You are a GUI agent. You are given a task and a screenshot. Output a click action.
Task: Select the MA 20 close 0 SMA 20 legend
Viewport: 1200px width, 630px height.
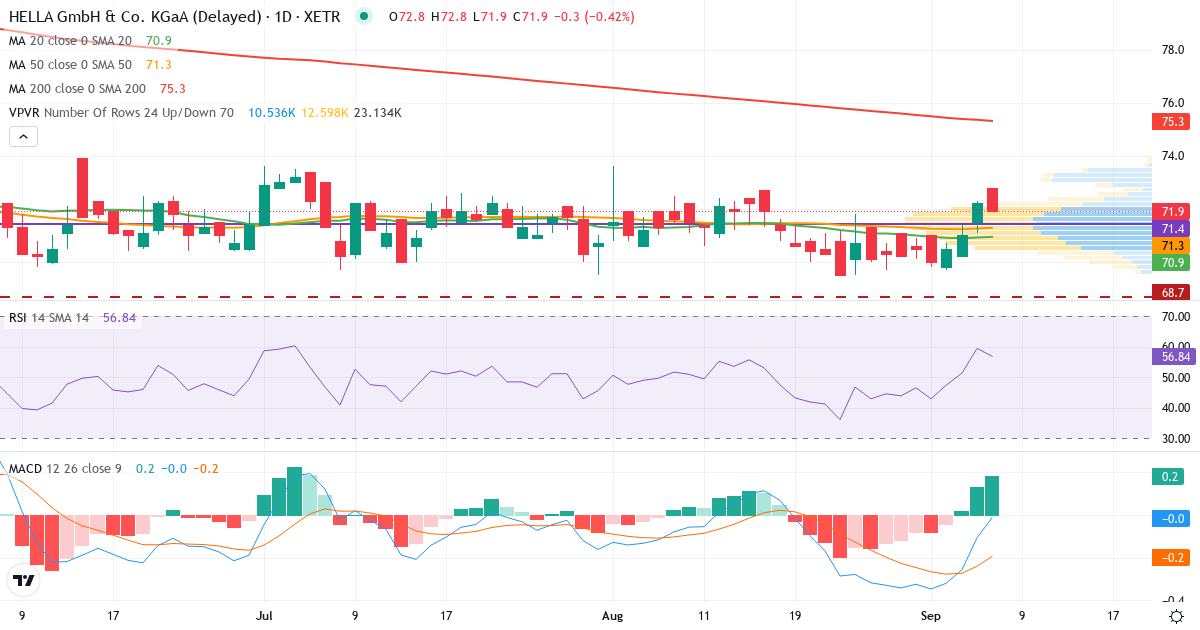(71, 41)
